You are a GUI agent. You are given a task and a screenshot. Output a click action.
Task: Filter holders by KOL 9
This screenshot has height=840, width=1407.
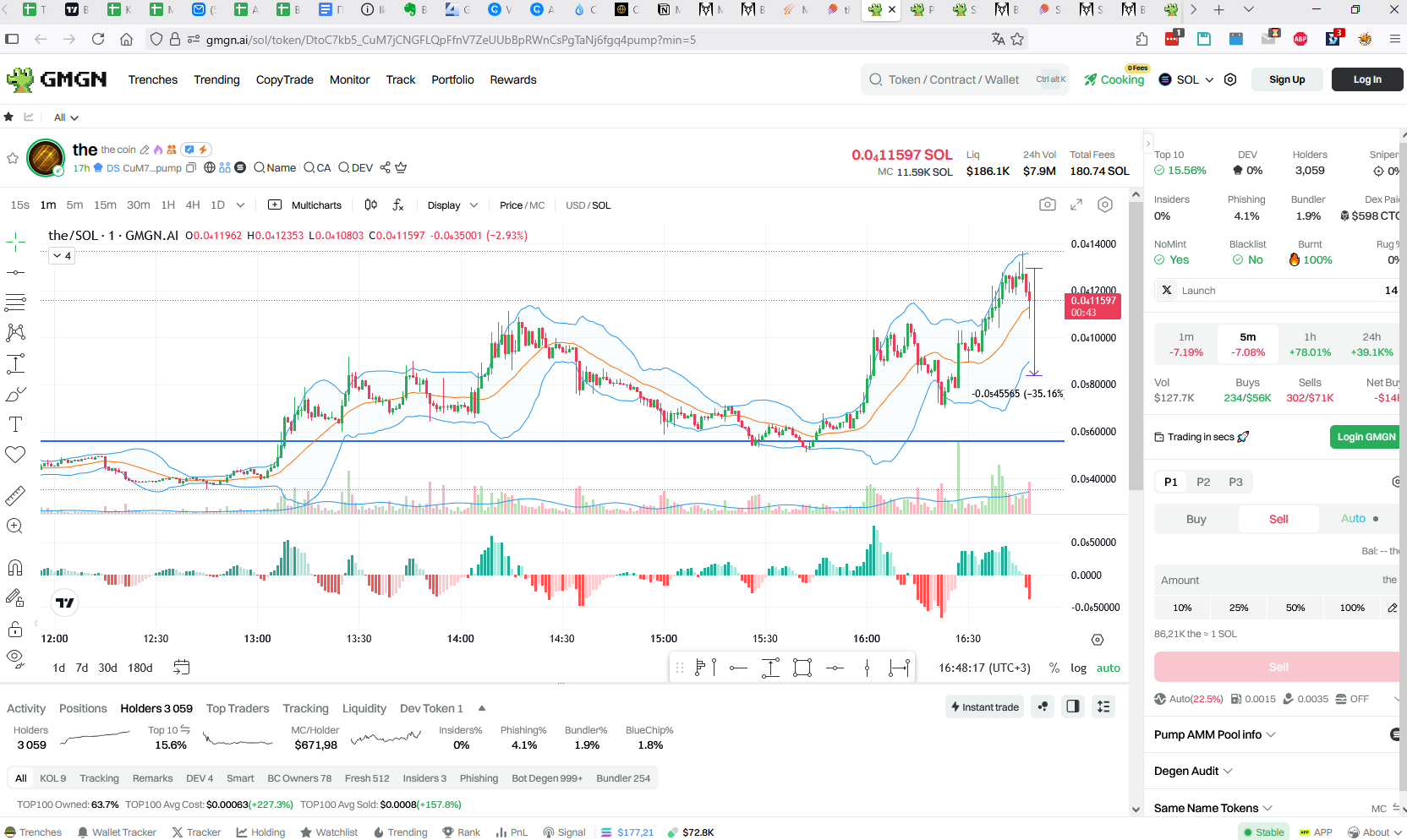[x=52, y=778]
